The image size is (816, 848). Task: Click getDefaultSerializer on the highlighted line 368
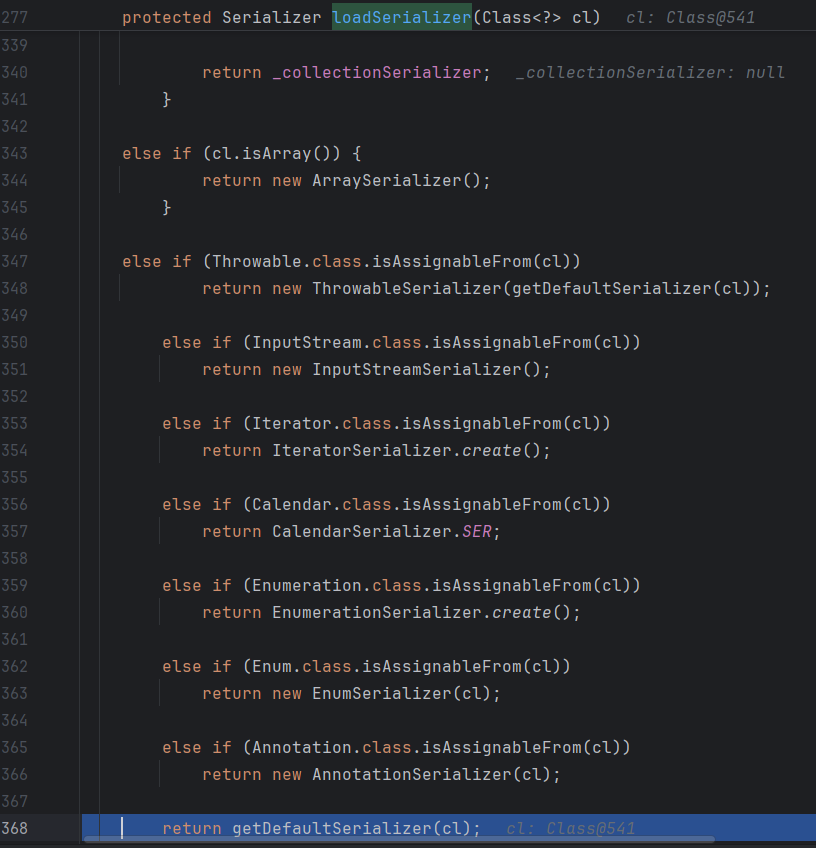[331, 828]
